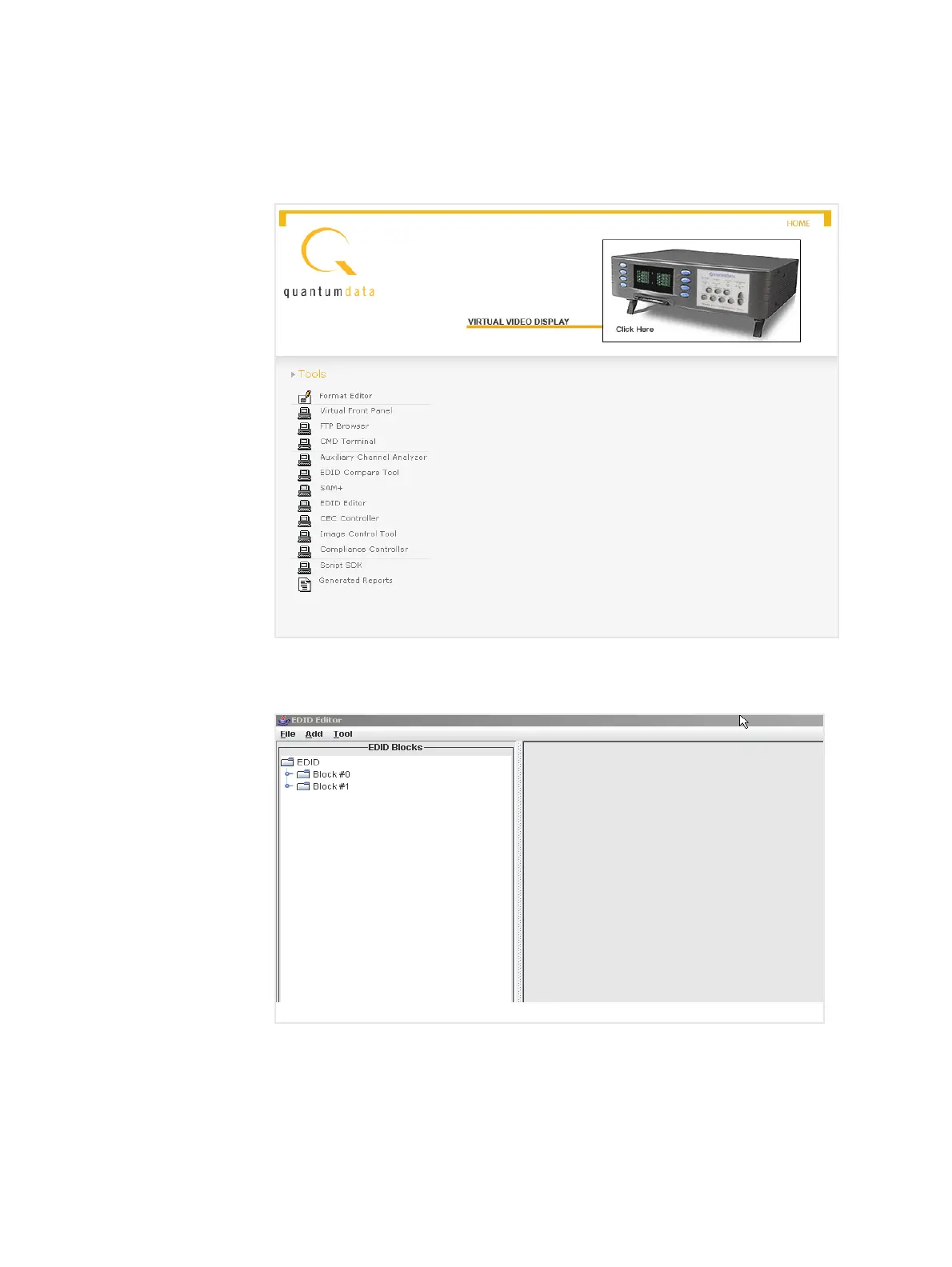
Task: Open the File menu in EDID Editor
Action: (288, 734)
